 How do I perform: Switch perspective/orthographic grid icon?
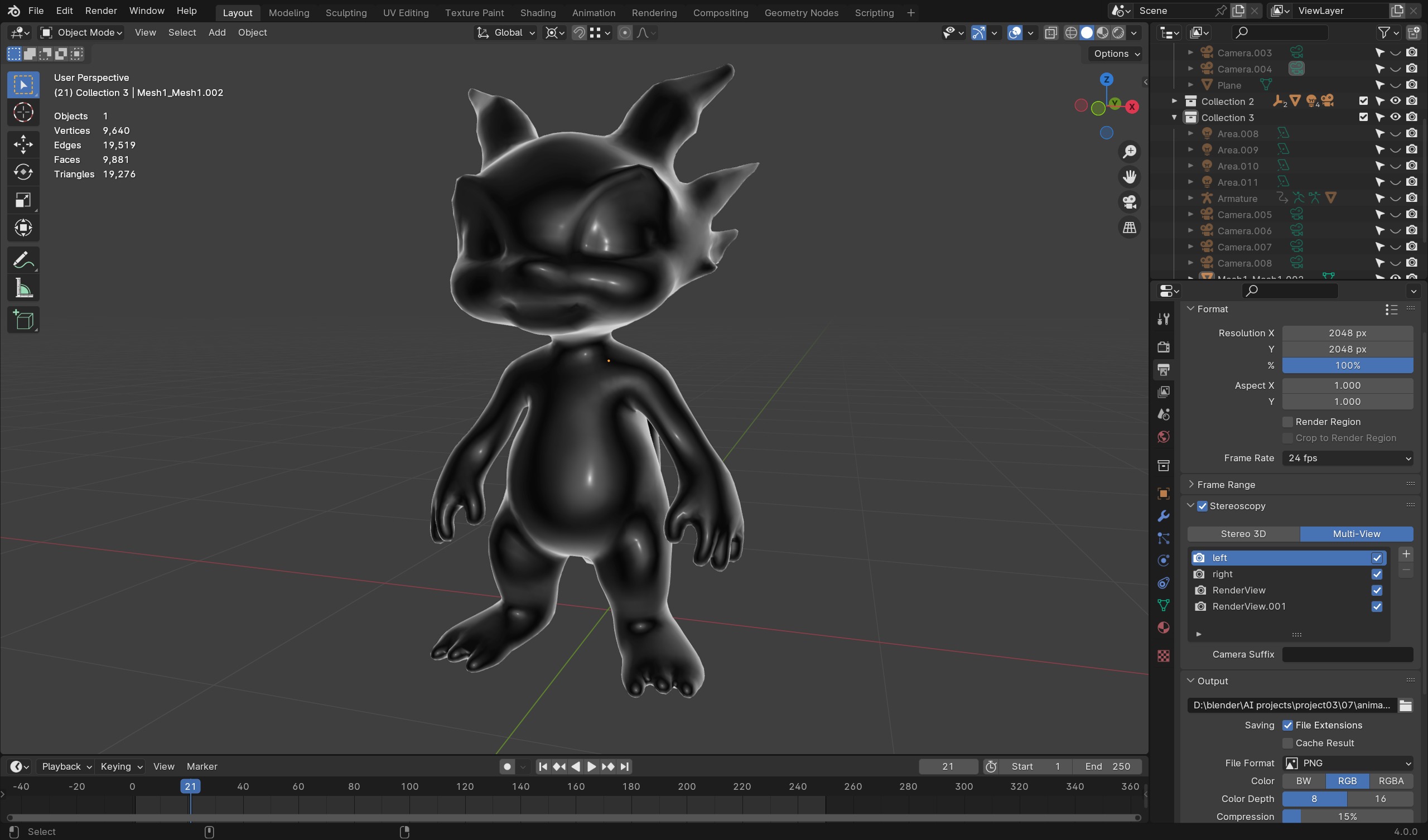click(1130, 227)
